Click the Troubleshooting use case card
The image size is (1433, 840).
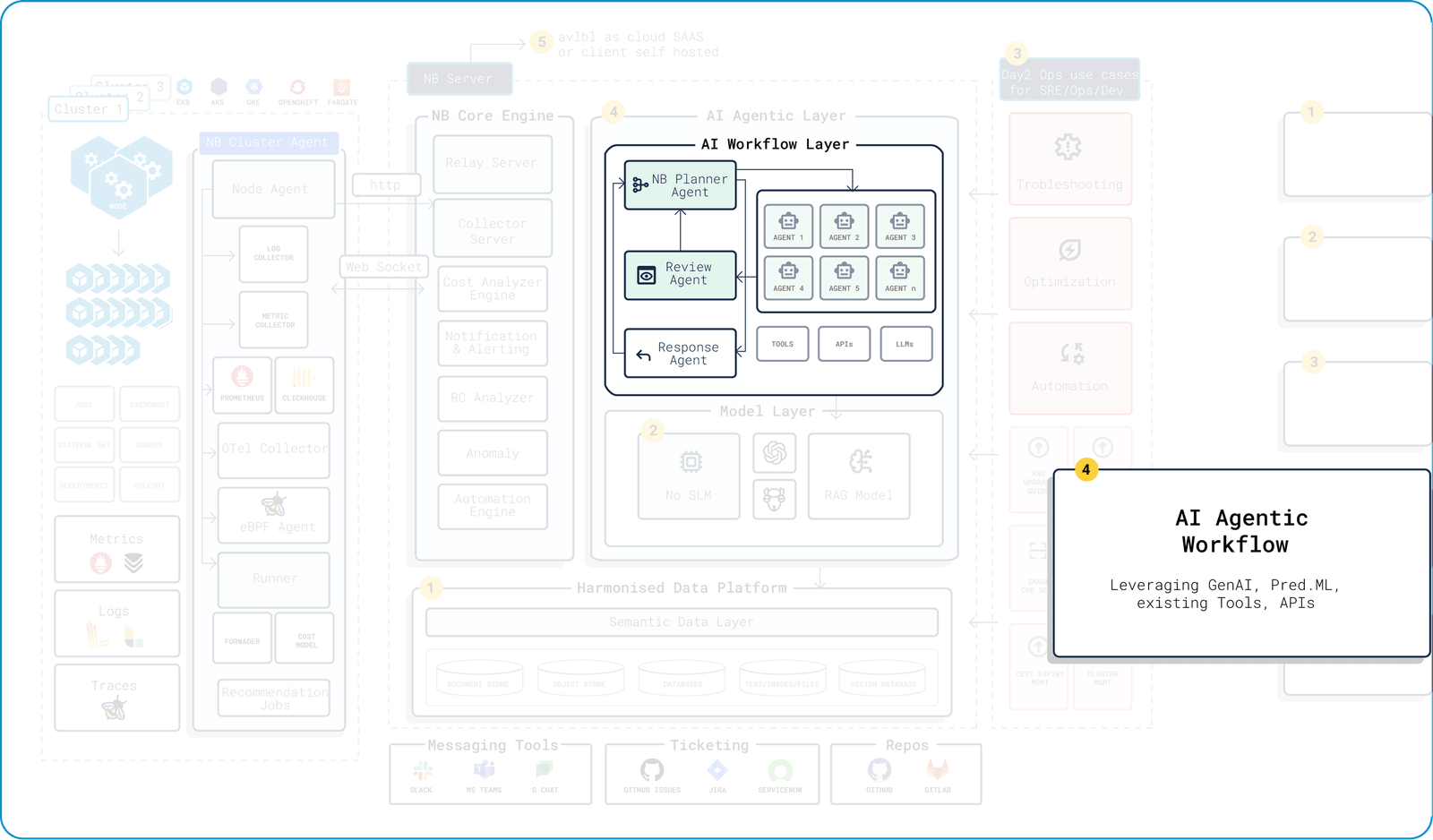[1070, 159]
